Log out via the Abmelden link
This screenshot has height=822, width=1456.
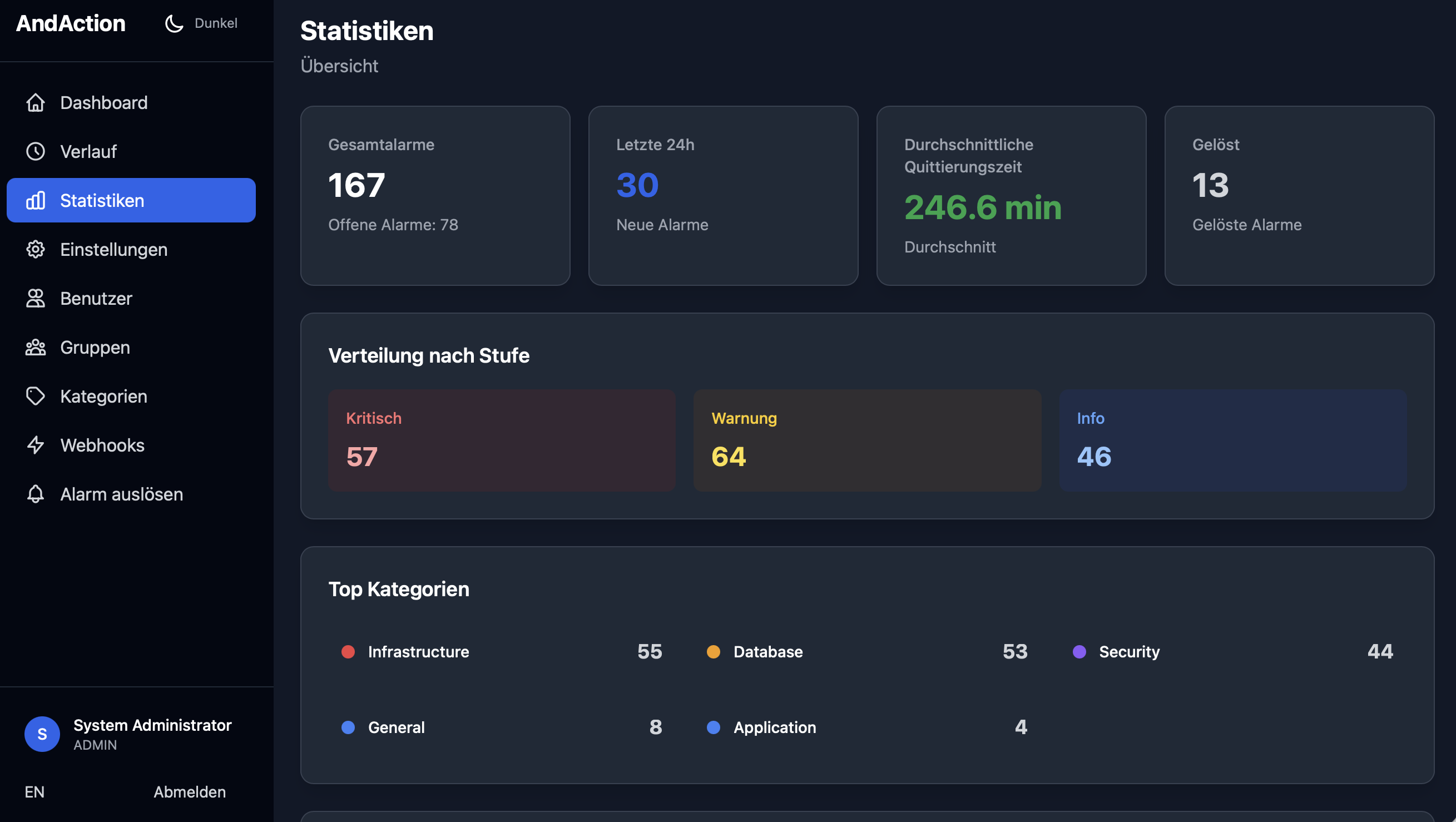[x=189, y=791]
